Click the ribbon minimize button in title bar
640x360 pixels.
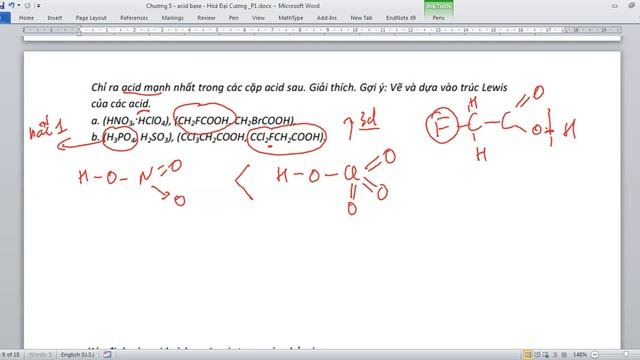(615, 6)
